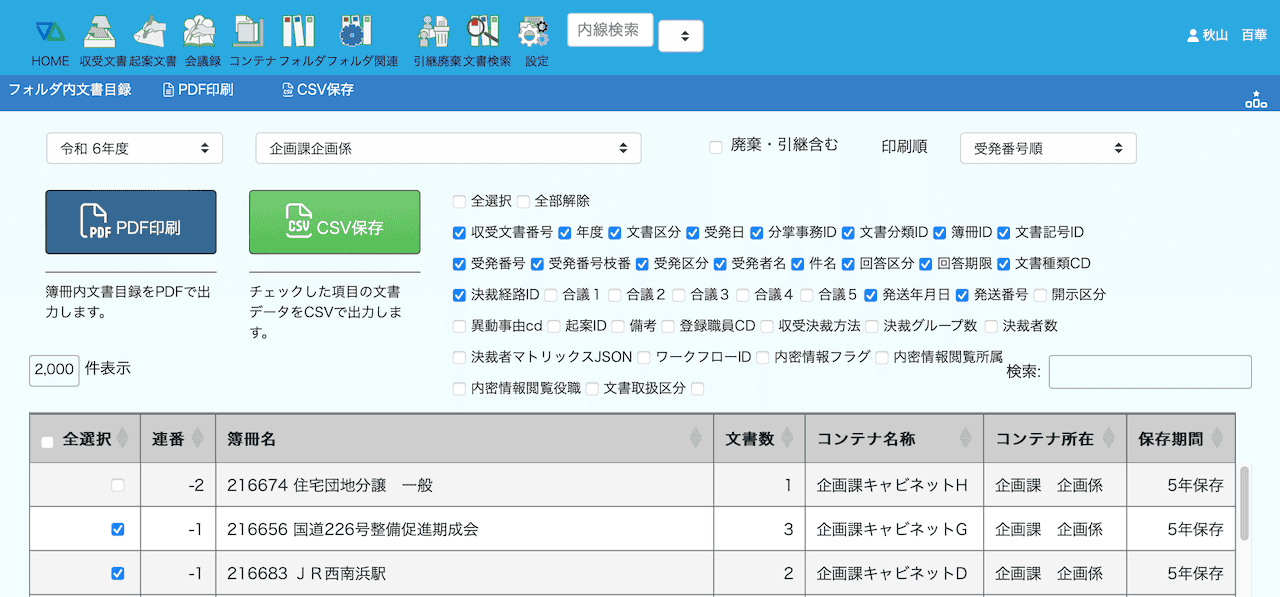Open the 会議録 icon
Viewport: 1280px width, 597px height.
coord(202,33)
